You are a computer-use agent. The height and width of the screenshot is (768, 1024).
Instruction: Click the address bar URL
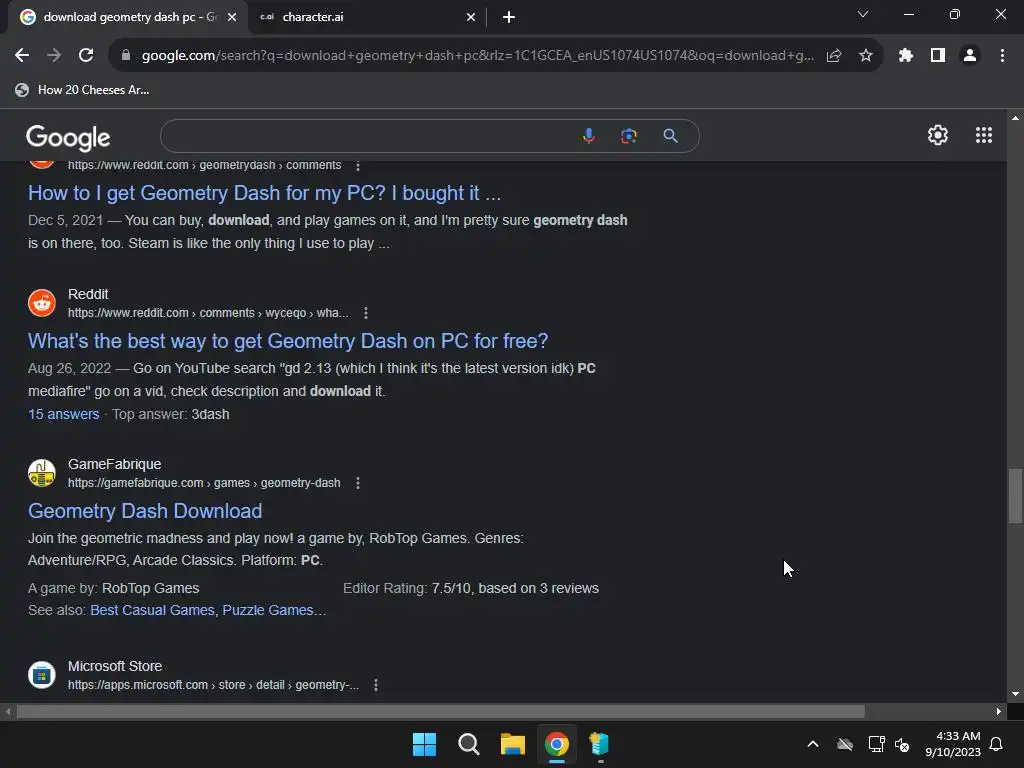pyautogui.click(x=477, y=56)
